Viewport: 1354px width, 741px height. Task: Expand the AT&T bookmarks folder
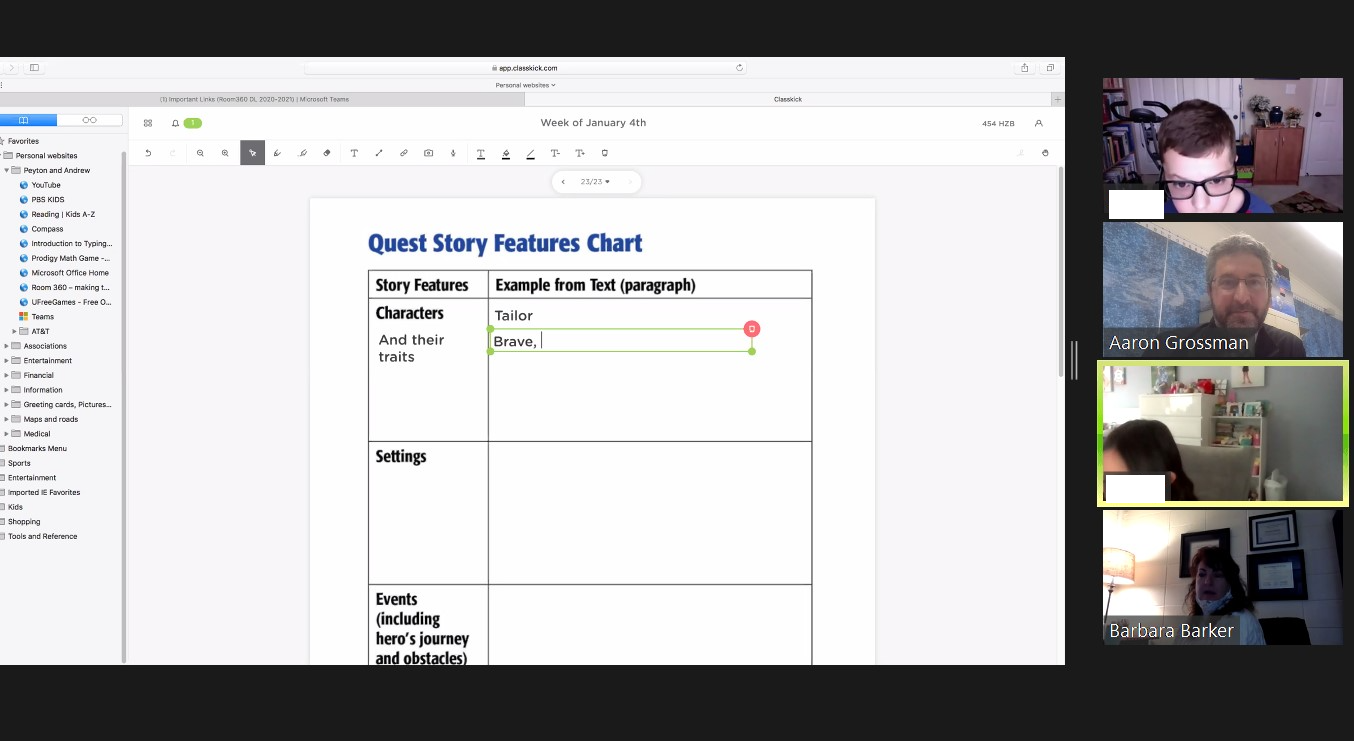click(x=15, y=331)
